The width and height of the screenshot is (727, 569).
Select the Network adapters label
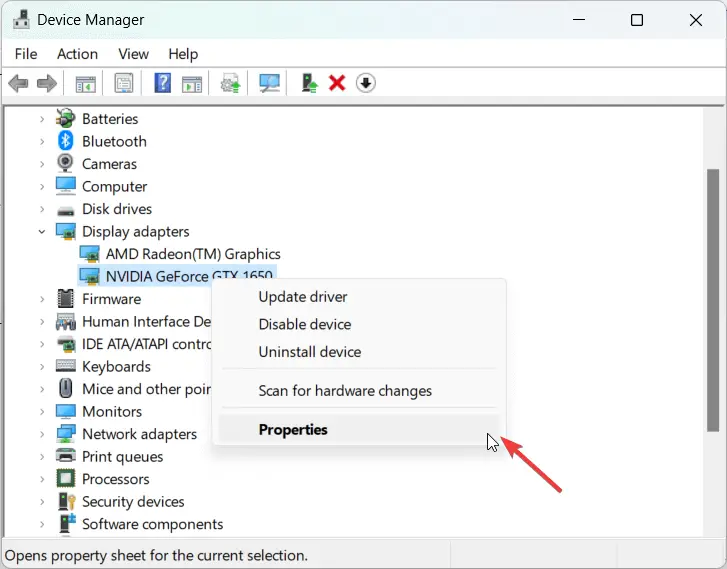140,434
